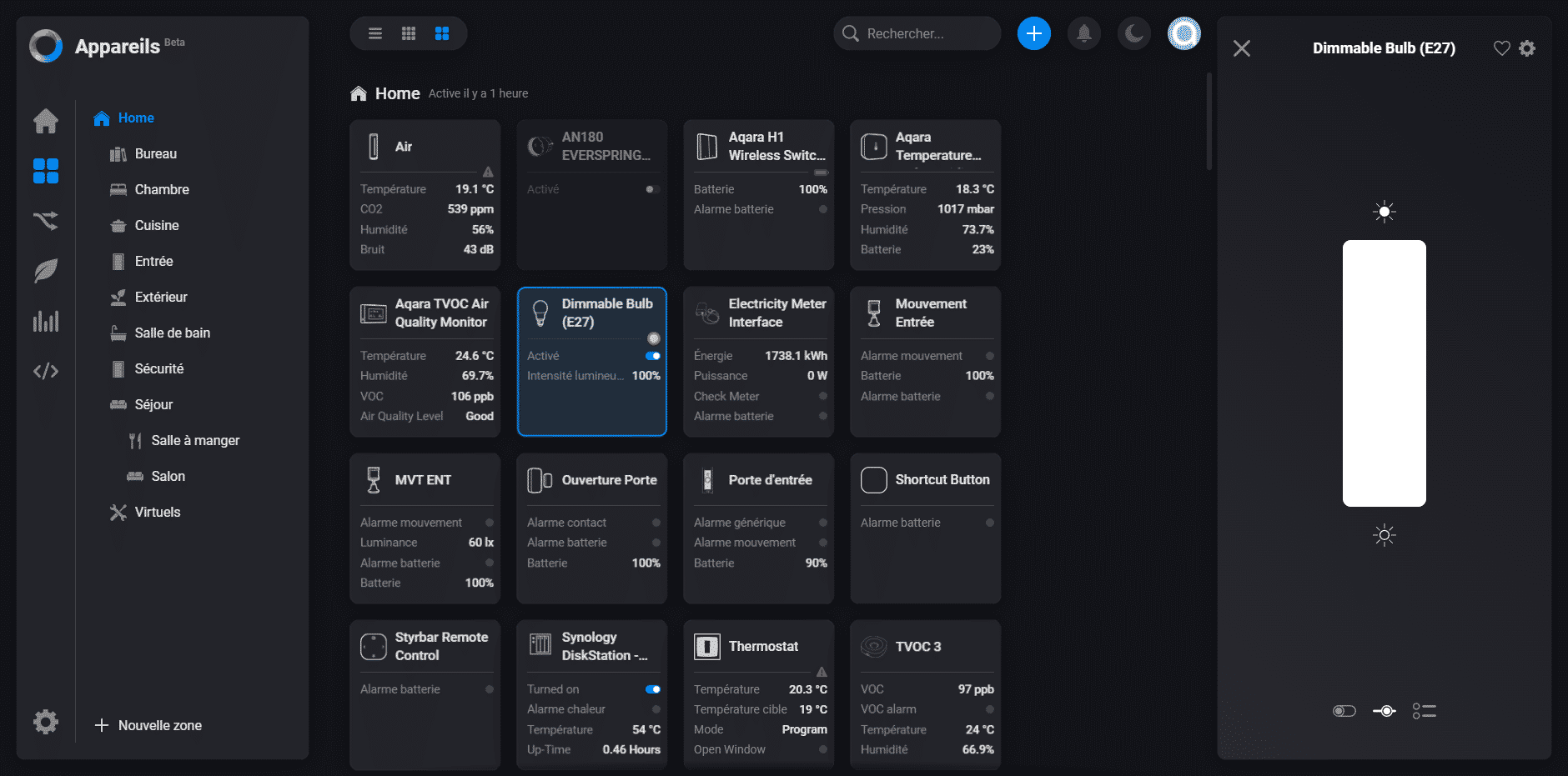The width and height of the screenshot is (1568, 776).
Task: Switch to list view layout
Action: (x=375, y=33)
